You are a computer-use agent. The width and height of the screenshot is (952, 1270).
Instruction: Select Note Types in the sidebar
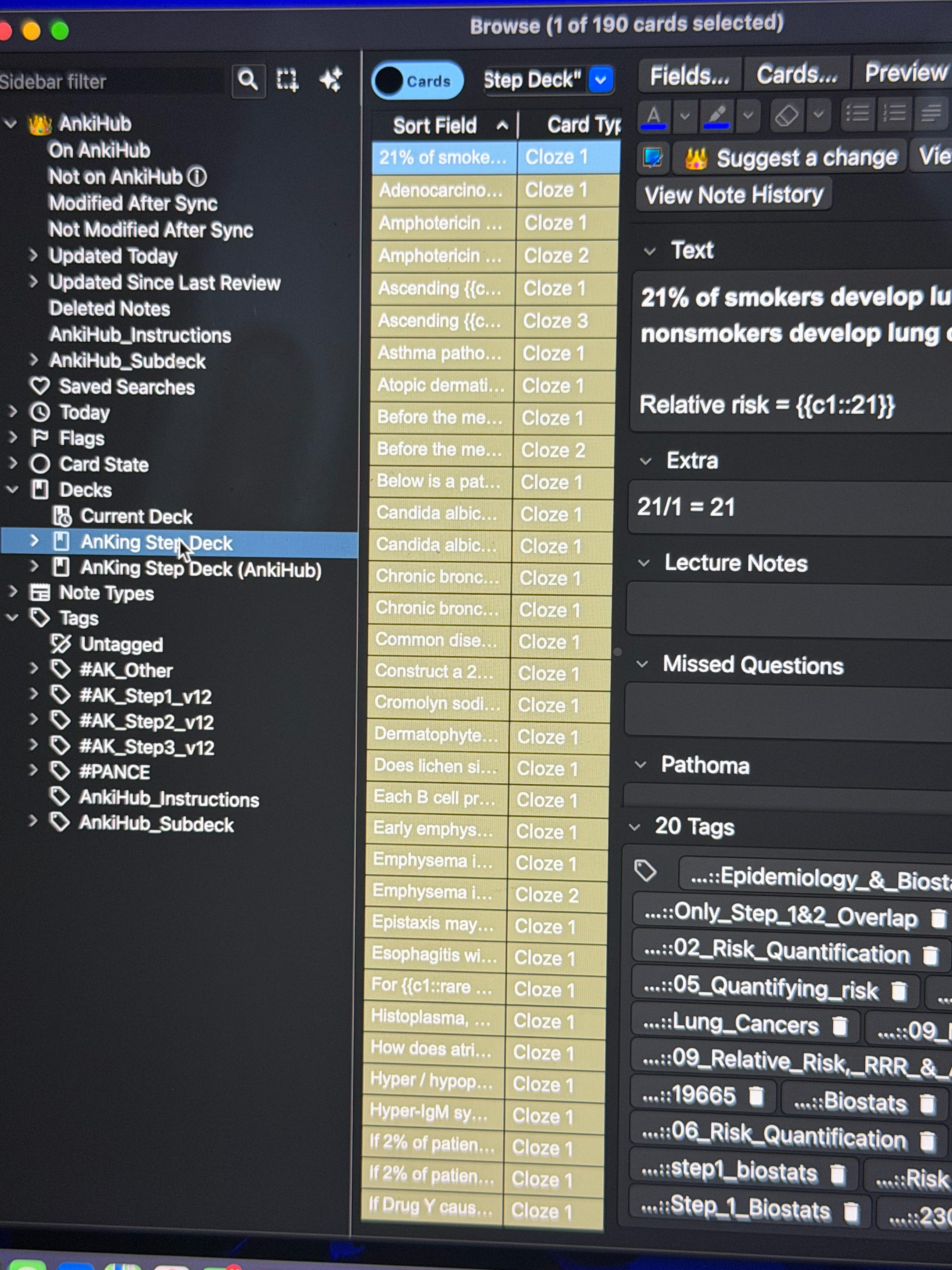(x=107, y=593)
